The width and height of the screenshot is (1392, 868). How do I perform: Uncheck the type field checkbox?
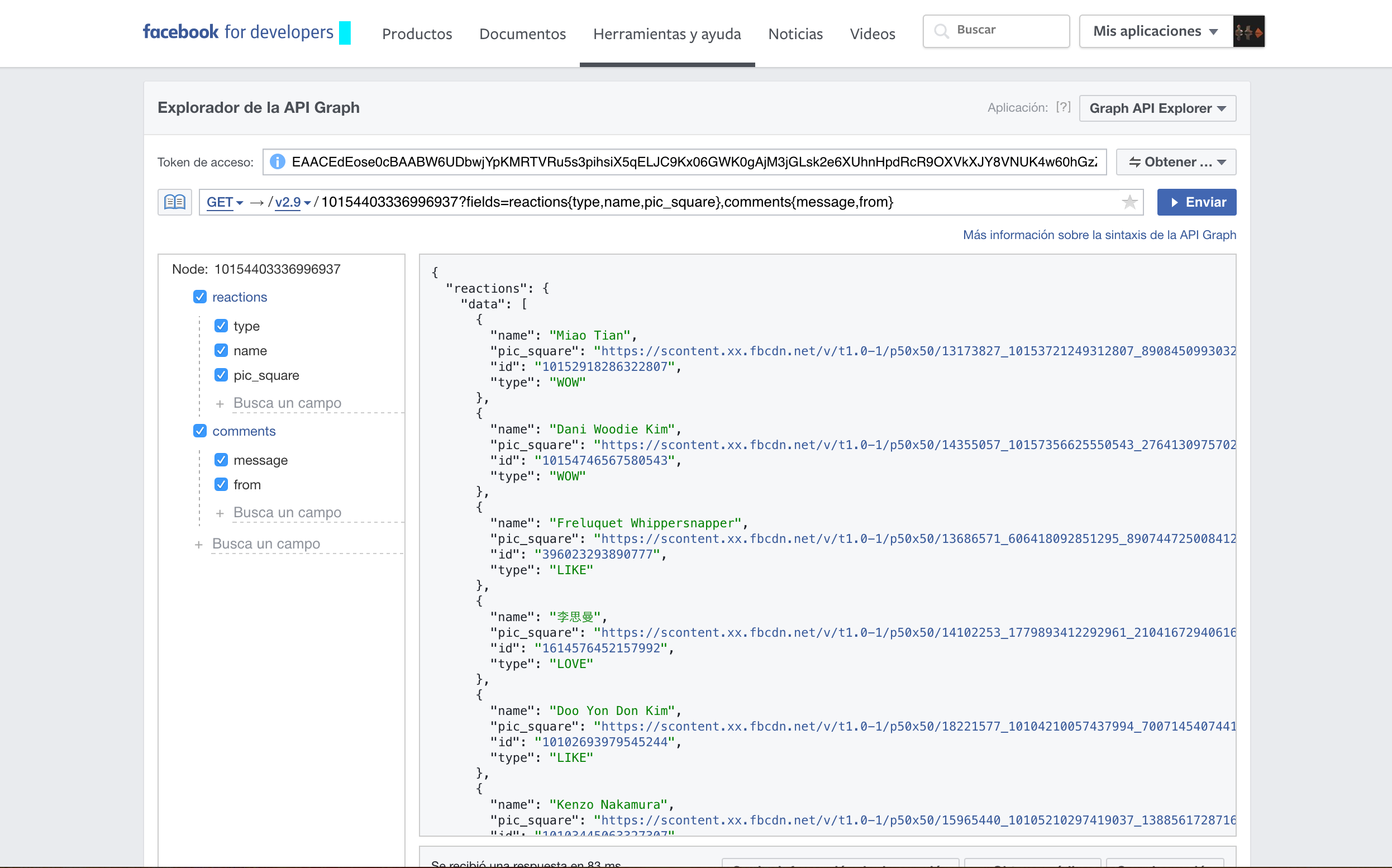click(221, 326)
